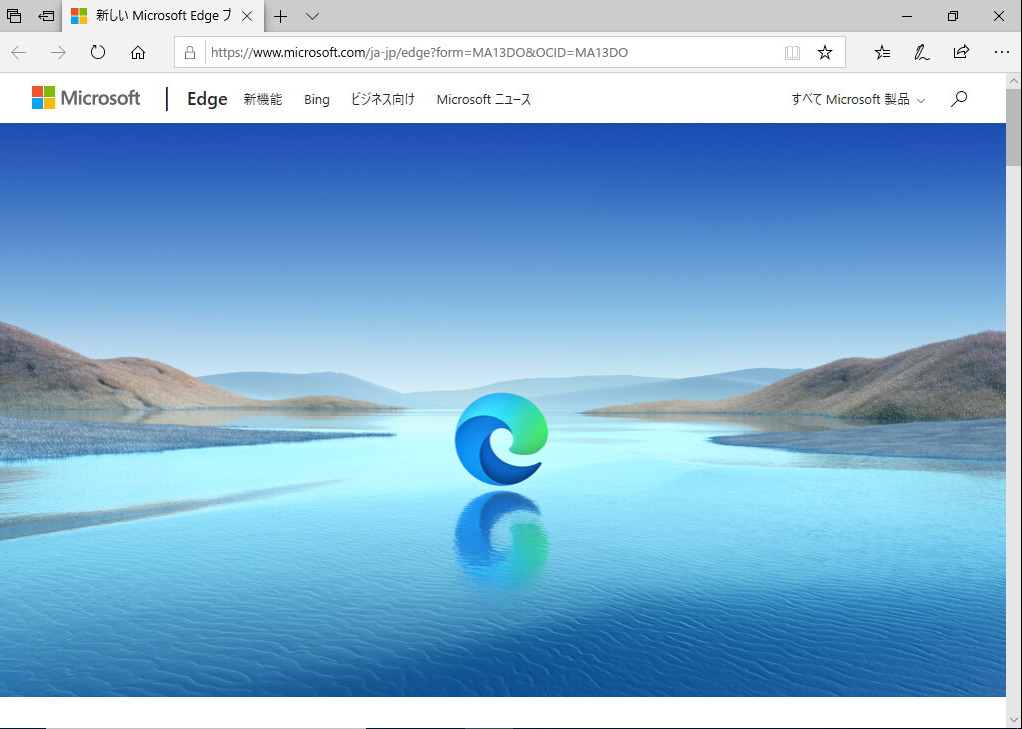The width and height of the screenshot is (1022, 729).
Task: Click the website search magnifier icon
Action: coord(959,99)
